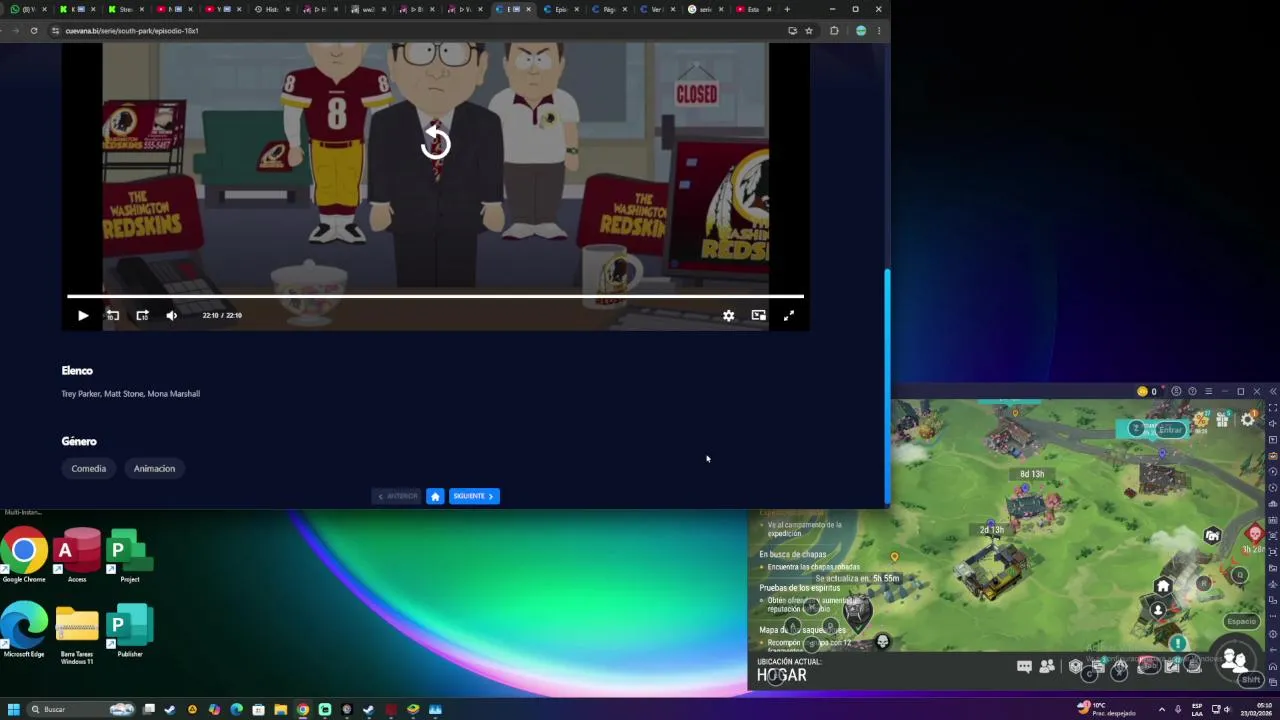Open the gift box icon in game
The height and width of the screenshot is (720, 1280).
(x=1222, y=420)
